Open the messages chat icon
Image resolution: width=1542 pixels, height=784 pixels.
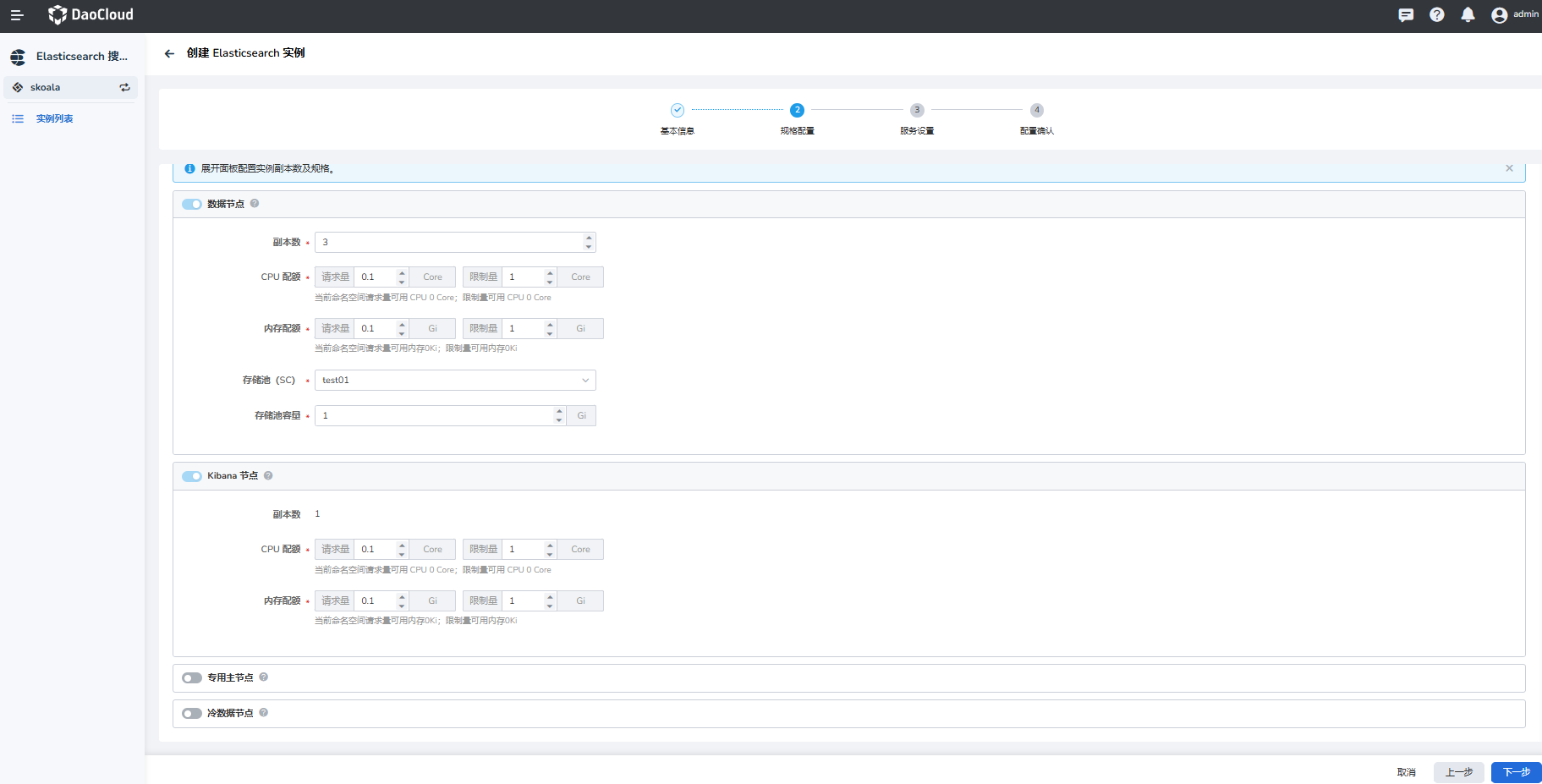point(1406,15)
